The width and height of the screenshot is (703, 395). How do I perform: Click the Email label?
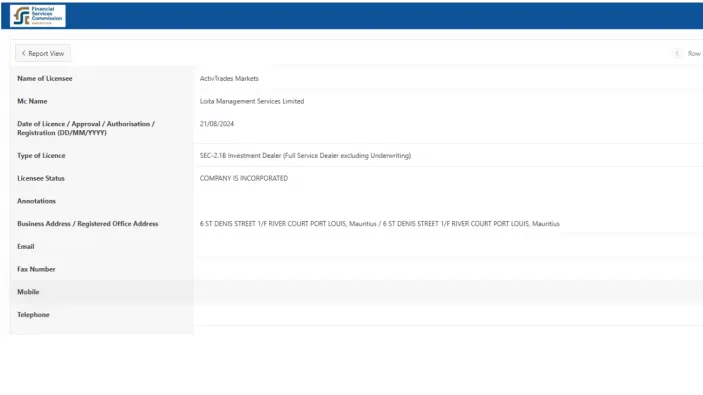[x=26, y=247]
